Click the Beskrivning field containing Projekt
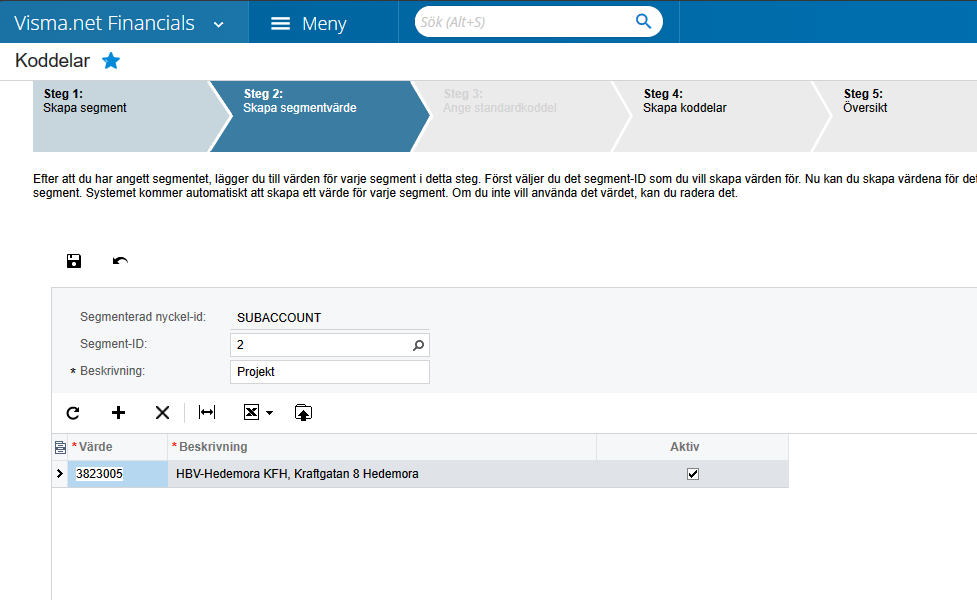 point(330,371)
